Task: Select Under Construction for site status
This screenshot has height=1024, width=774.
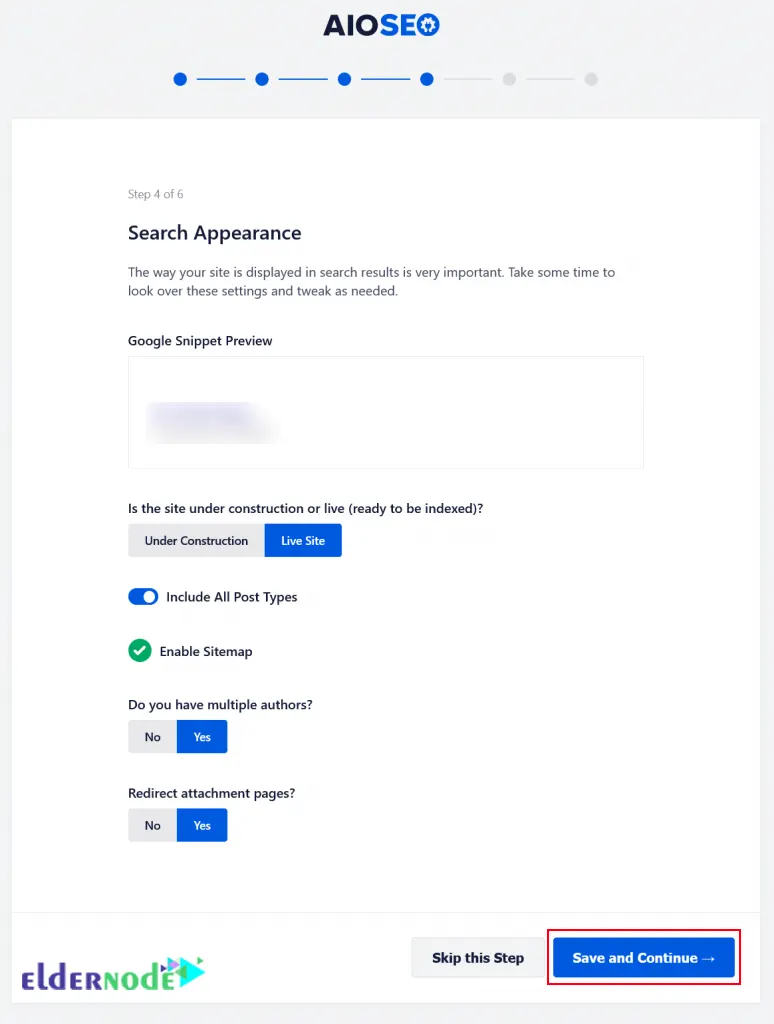Action: point(195,540)
